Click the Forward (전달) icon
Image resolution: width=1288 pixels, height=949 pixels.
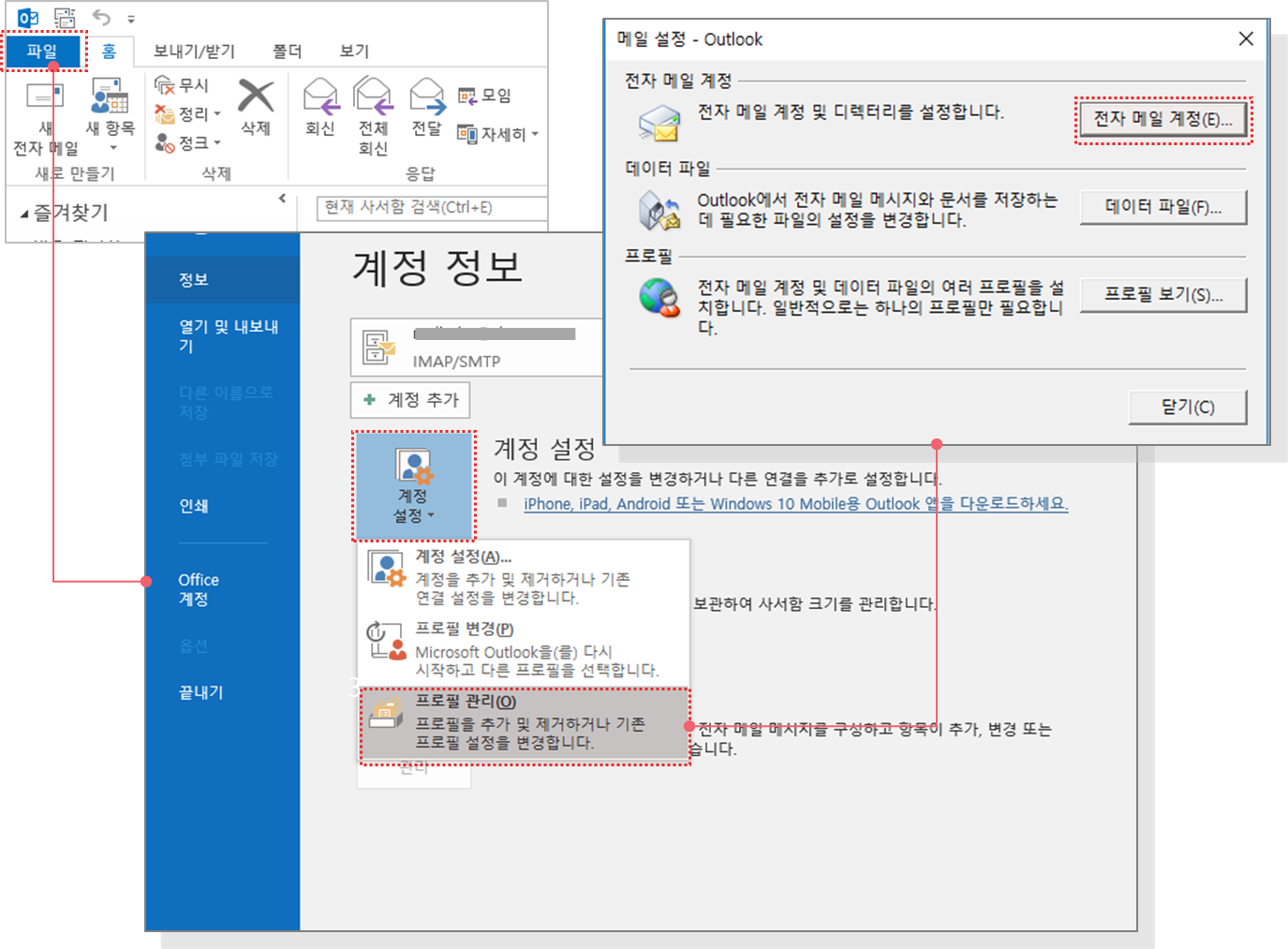coord(427,96)
